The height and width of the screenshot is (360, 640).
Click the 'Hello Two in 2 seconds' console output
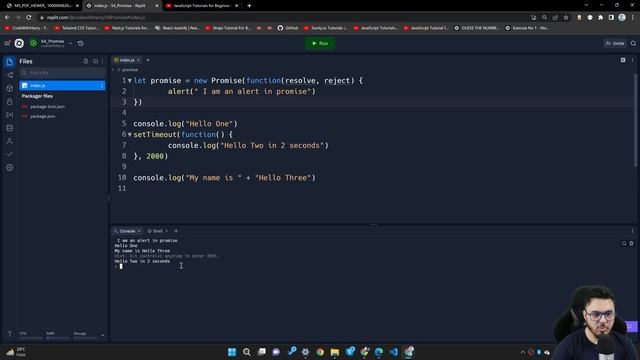point(142,261)
